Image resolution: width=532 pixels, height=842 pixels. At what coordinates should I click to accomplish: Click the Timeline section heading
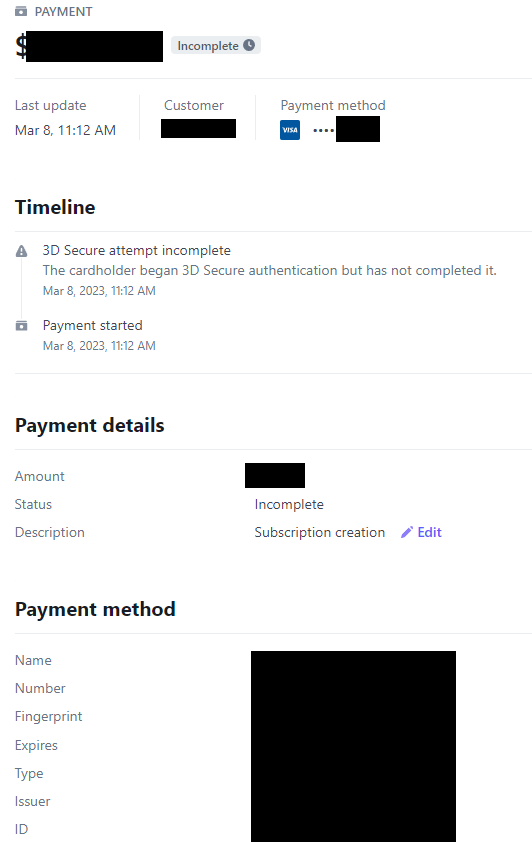[55, 207]
